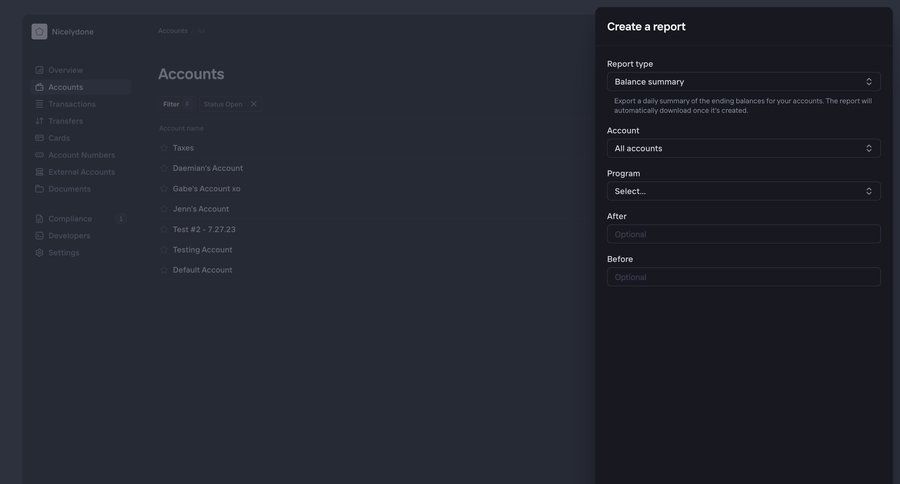Click the Compliance notification badge
The height and width of the screenshot is (484, 900).
(121, 219)
